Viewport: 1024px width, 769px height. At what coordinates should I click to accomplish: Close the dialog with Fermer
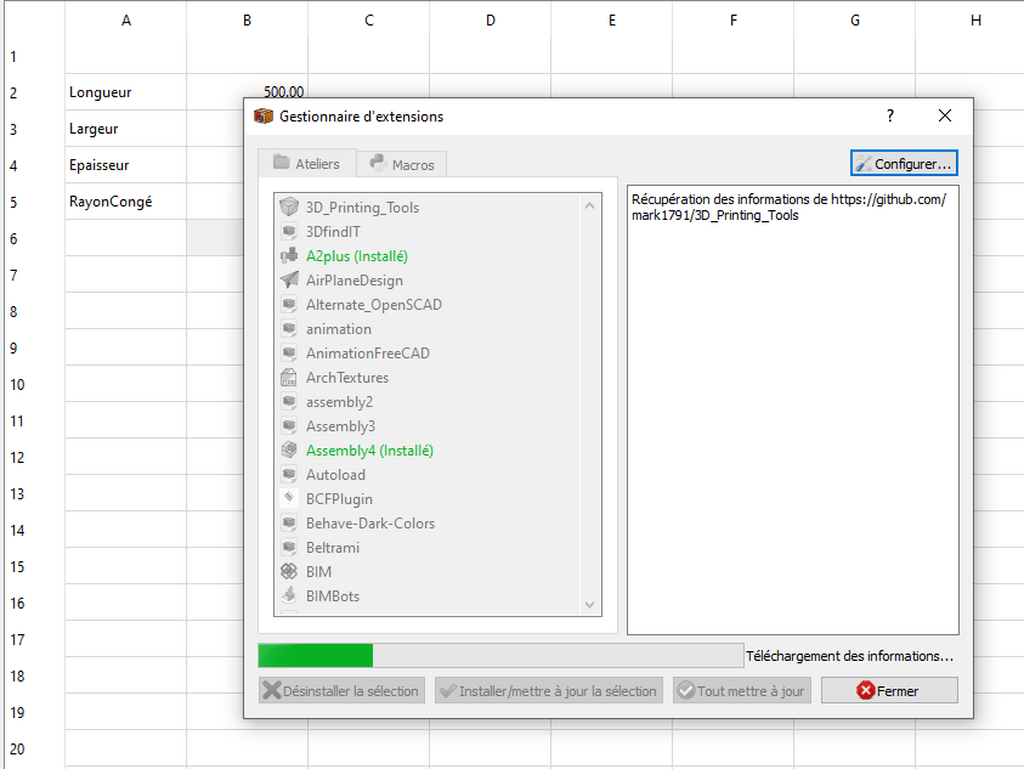click(889, 691)
